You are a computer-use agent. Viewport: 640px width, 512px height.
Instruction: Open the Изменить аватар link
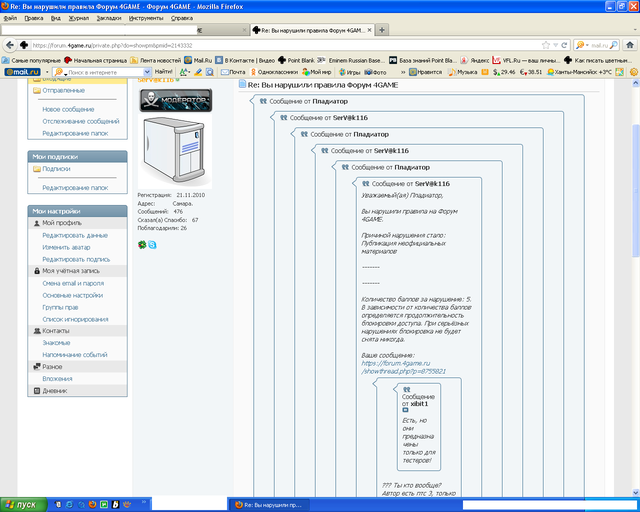coord(65,246)
